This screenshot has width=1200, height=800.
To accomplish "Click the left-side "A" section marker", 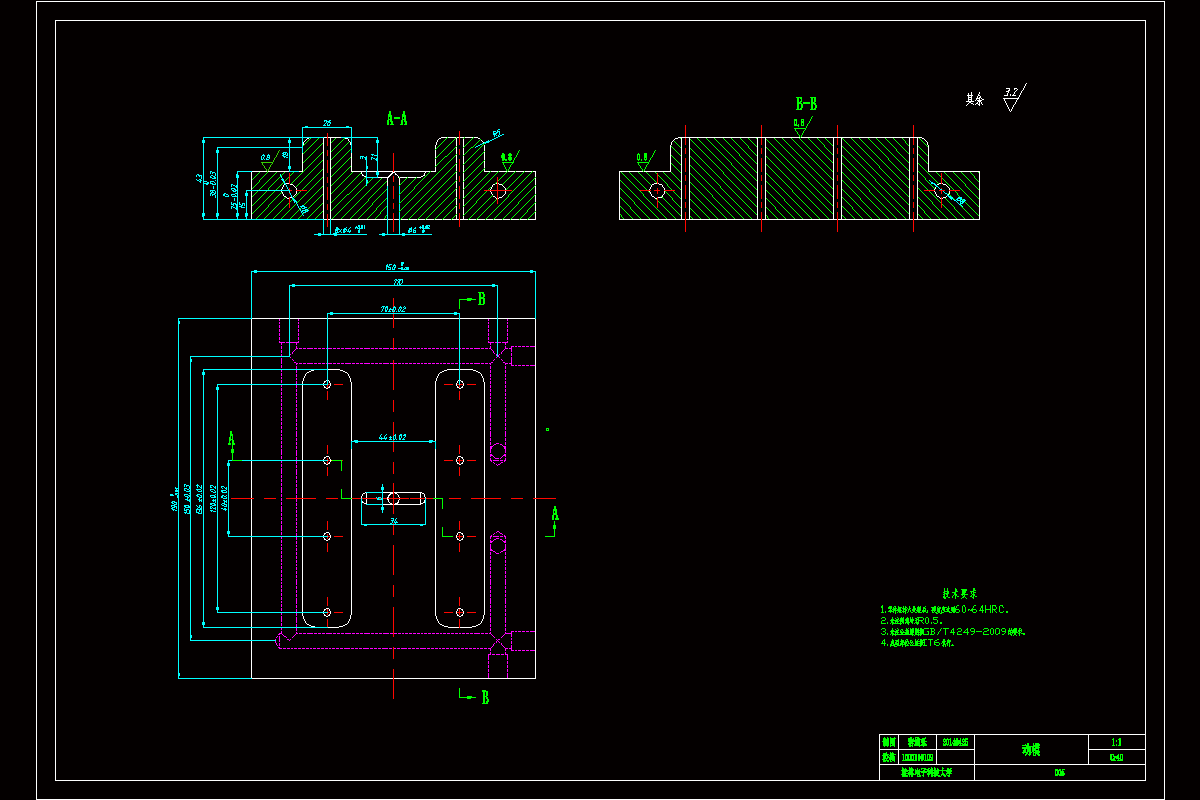I will pos(231,438).
